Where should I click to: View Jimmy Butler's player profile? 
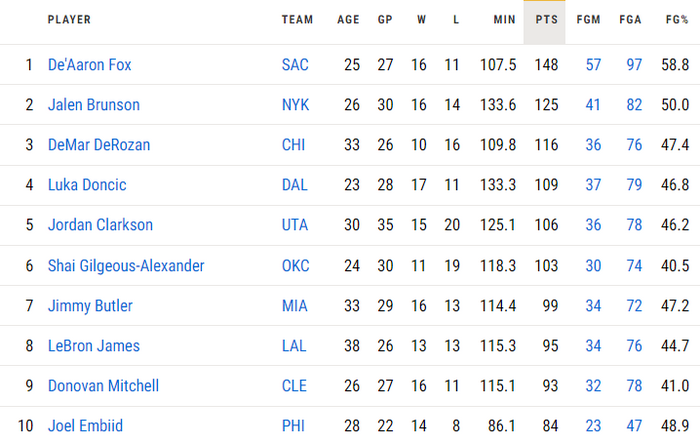[90, 306]
